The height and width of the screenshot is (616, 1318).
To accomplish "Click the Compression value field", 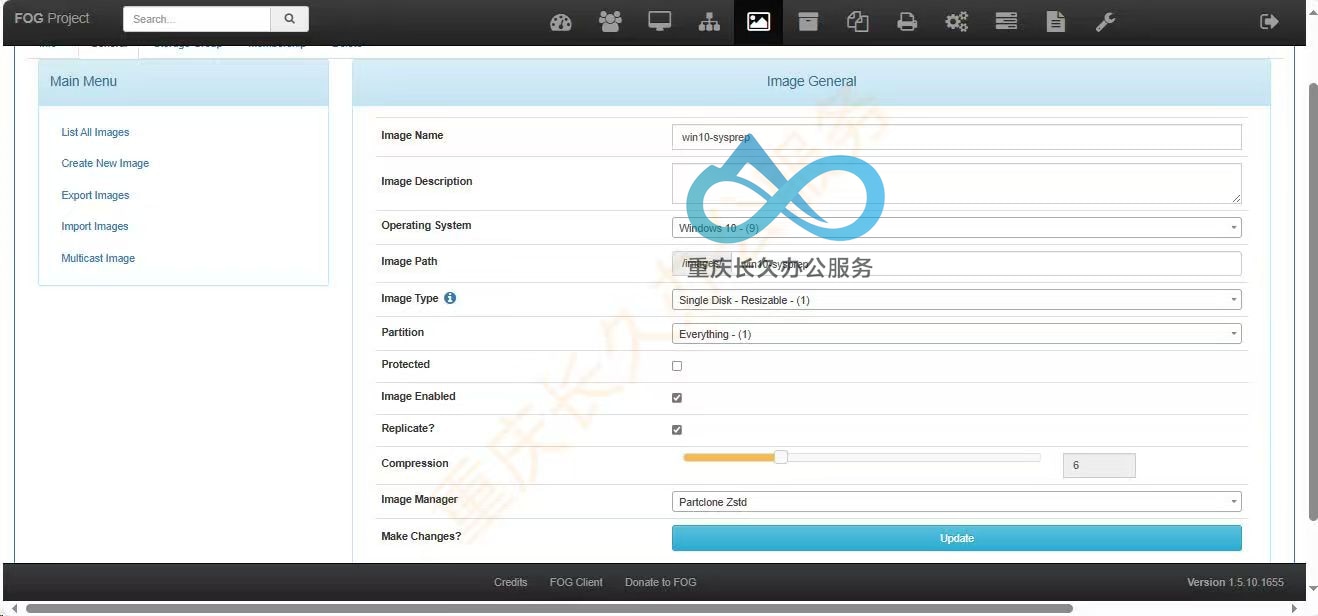I will (x=1099, y=465).
